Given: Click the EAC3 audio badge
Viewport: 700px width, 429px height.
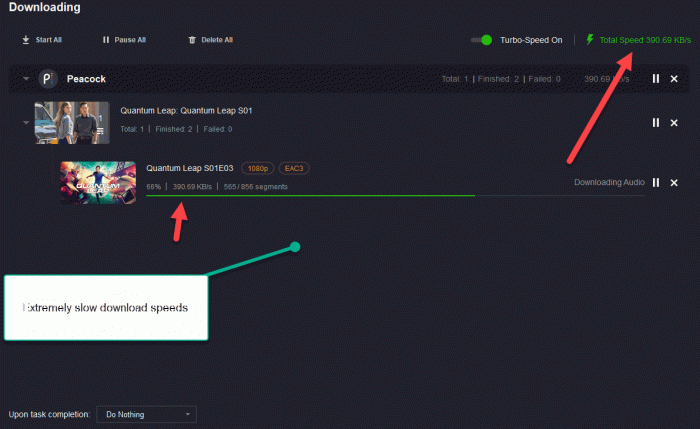Looking at the screenshot, I should [294, 168].
